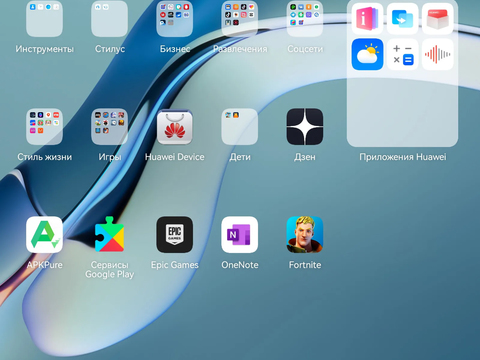Open the red Huawei box app icon
Viewport: 480px width, 360px height.
point(438,19)
